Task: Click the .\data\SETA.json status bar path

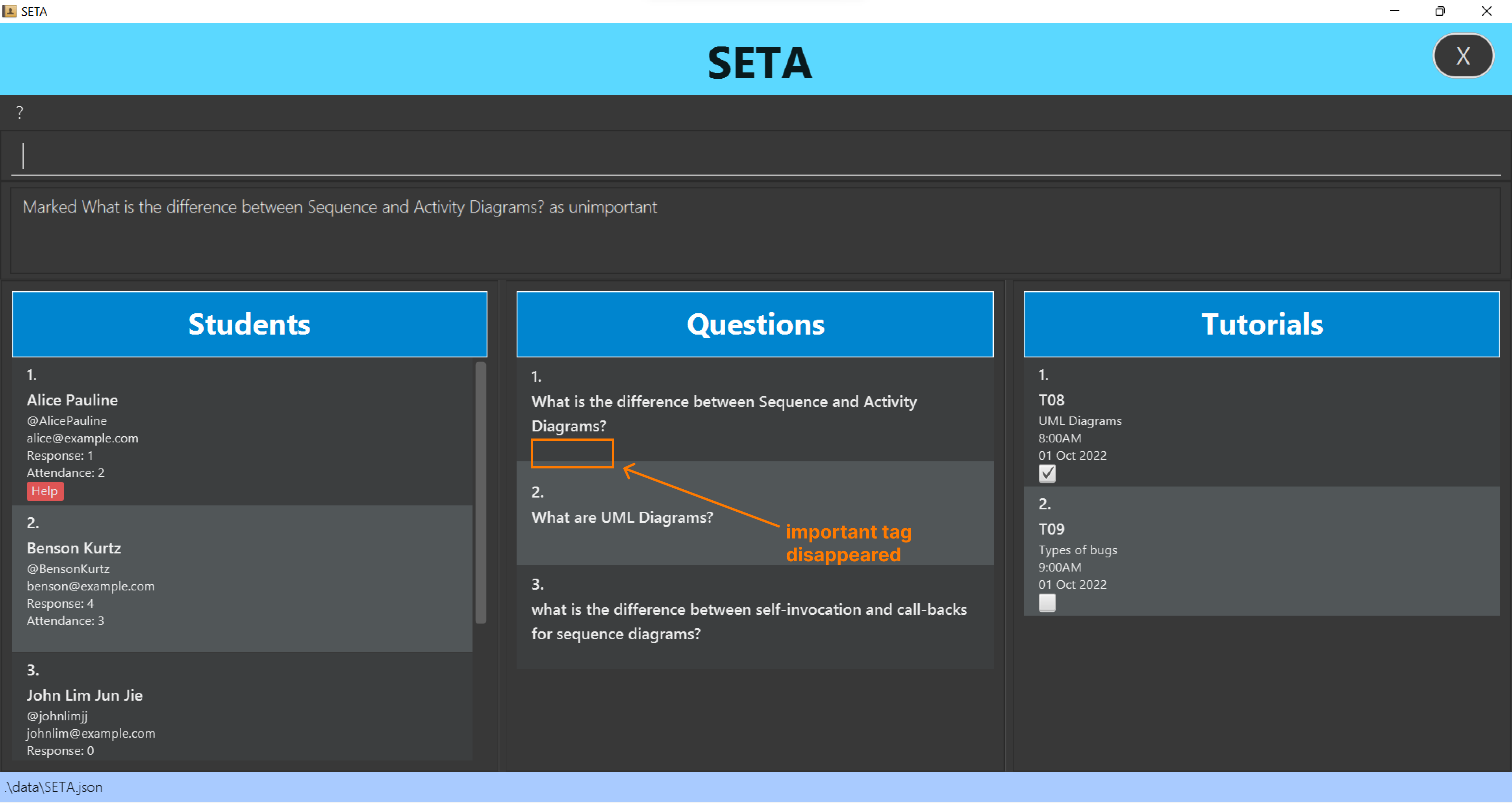Action: tap(54, 787)
